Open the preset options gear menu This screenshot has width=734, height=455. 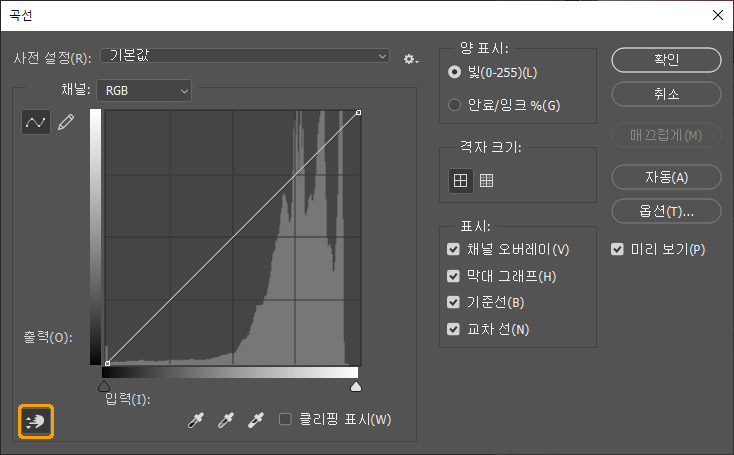pyautogui.click(x=411, y=59)
